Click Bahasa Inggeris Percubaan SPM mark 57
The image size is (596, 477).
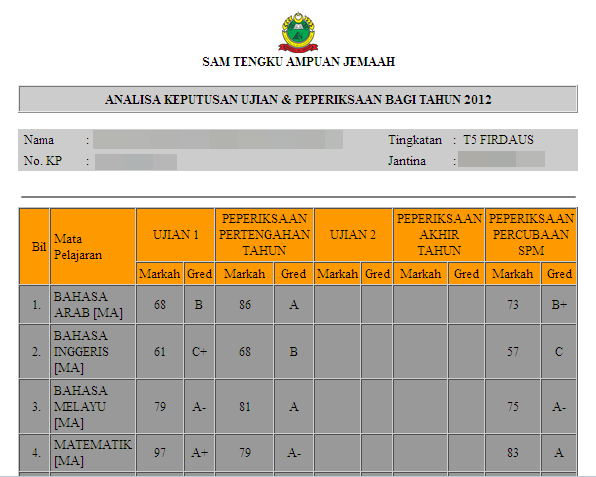coord(513,352)
